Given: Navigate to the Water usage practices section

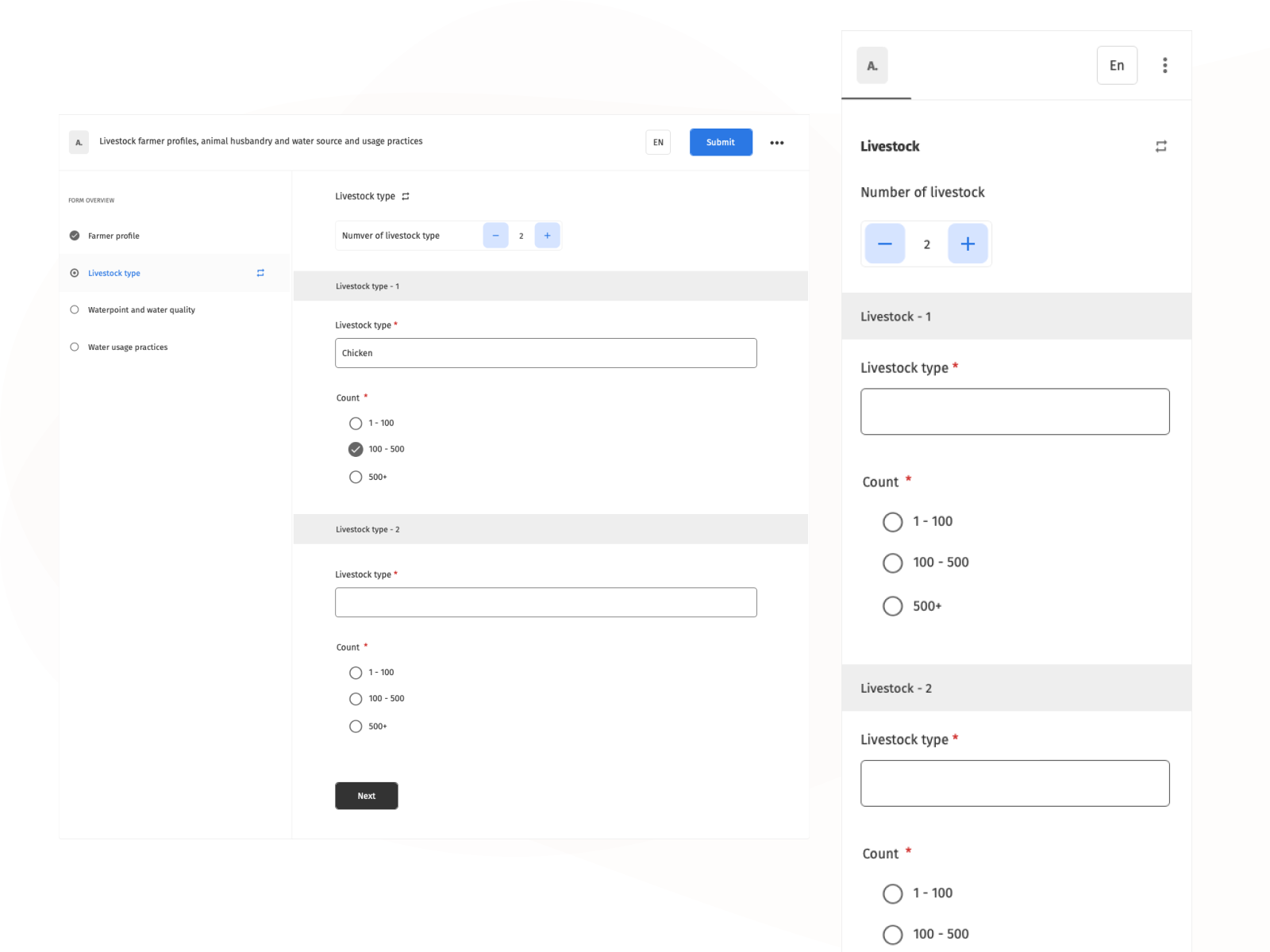Looking at the screenshot, I should [128, 347].
